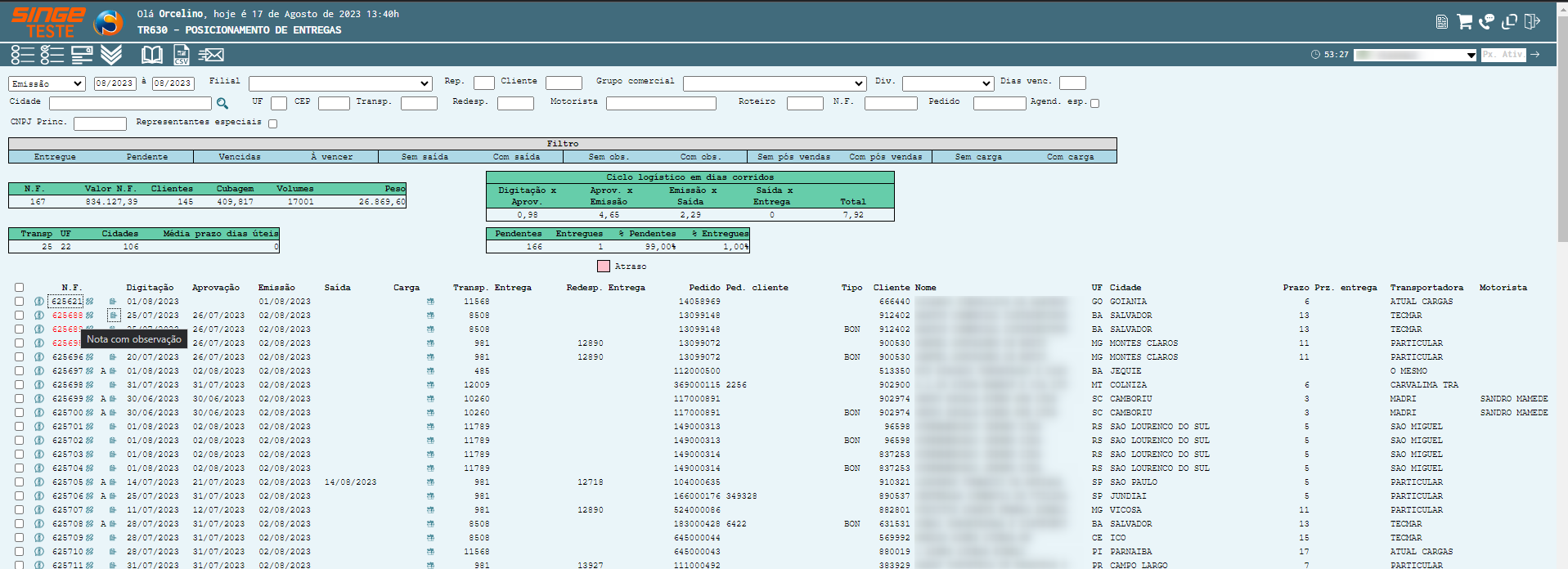Screen dimensions: 1568x569
Task: Focus the Pedido input field
Action: 1000,103
